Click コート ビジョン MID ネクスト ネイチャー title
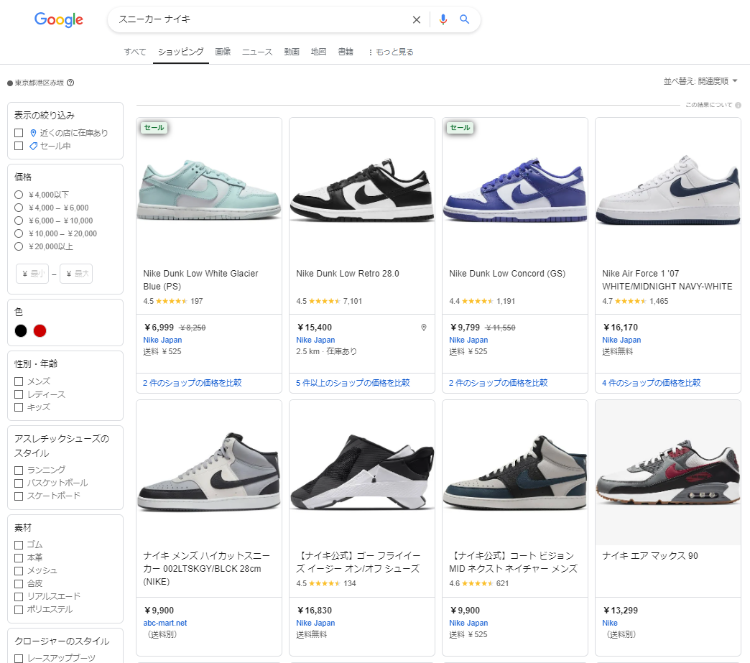Screen dimensions: 750x663 513,562
